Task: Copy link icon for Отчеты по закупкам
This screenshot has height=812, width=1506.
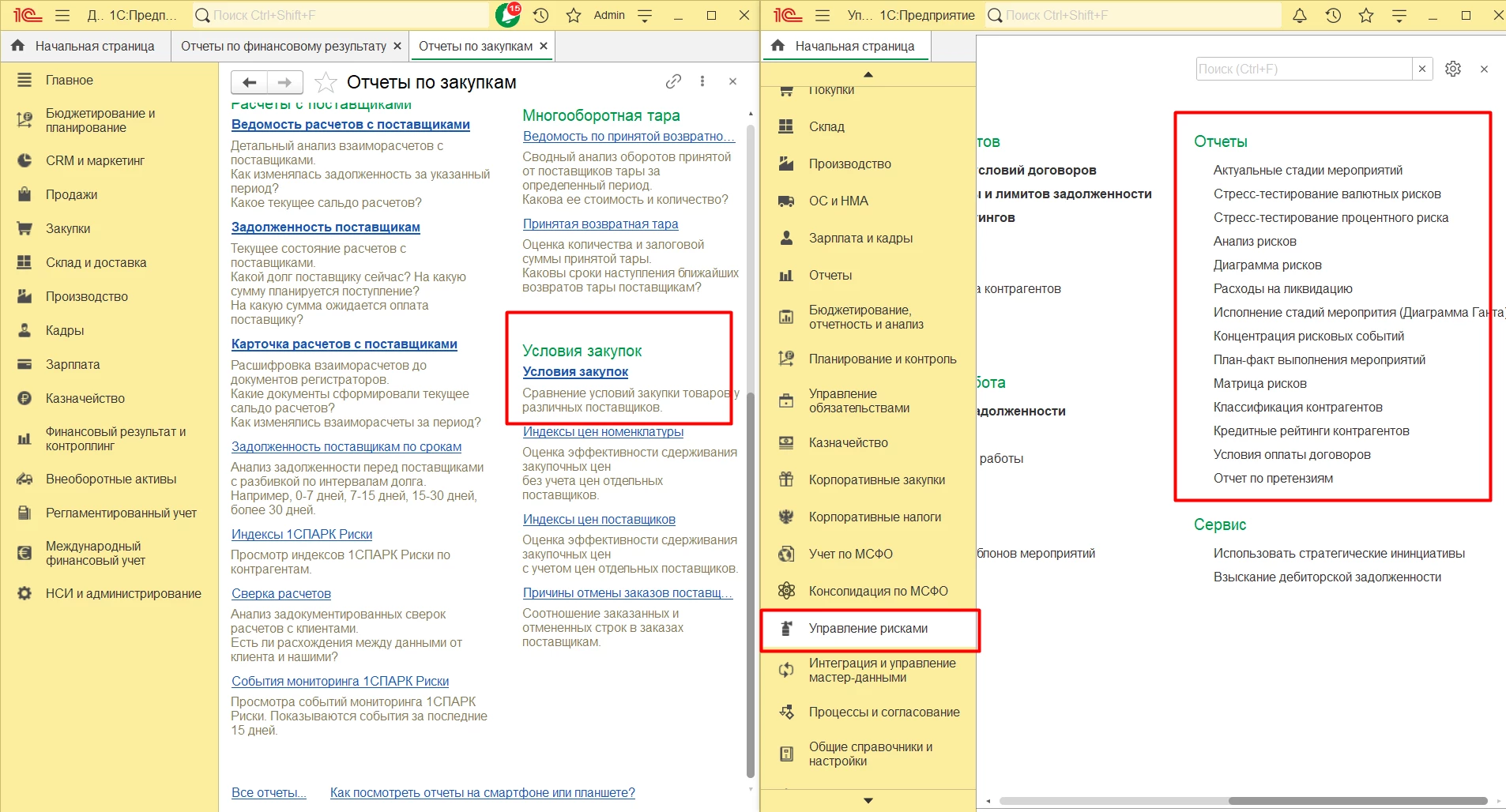Action: (673, 81)
